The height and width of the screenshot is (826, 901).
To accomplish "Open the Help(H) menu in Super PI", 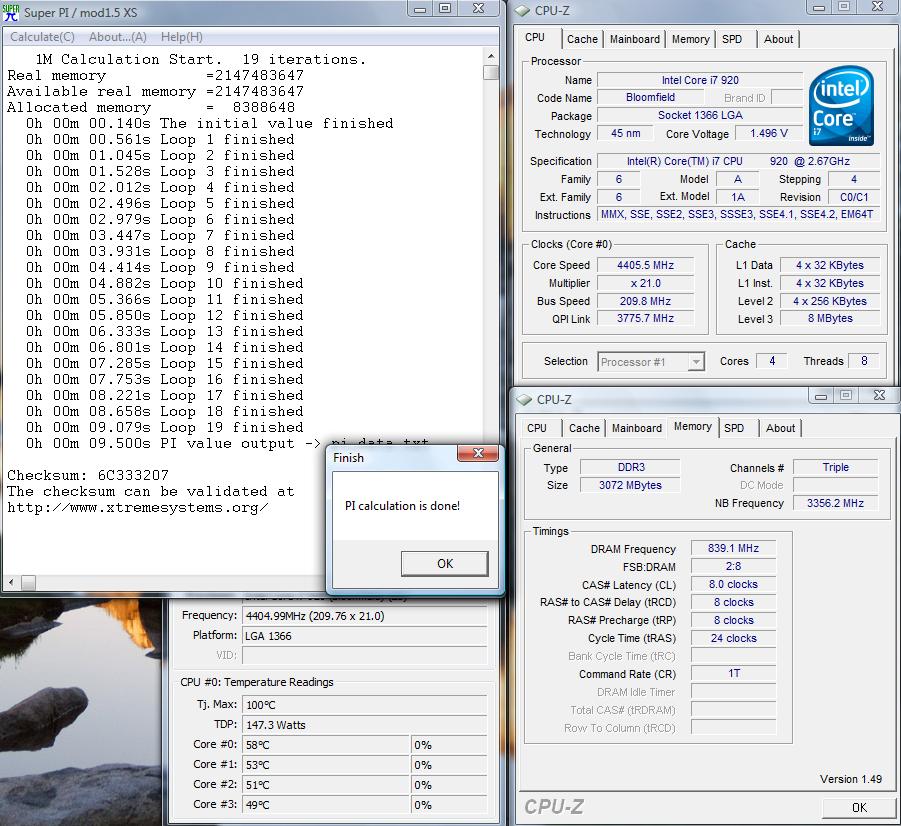I will [x=182, y=37].
